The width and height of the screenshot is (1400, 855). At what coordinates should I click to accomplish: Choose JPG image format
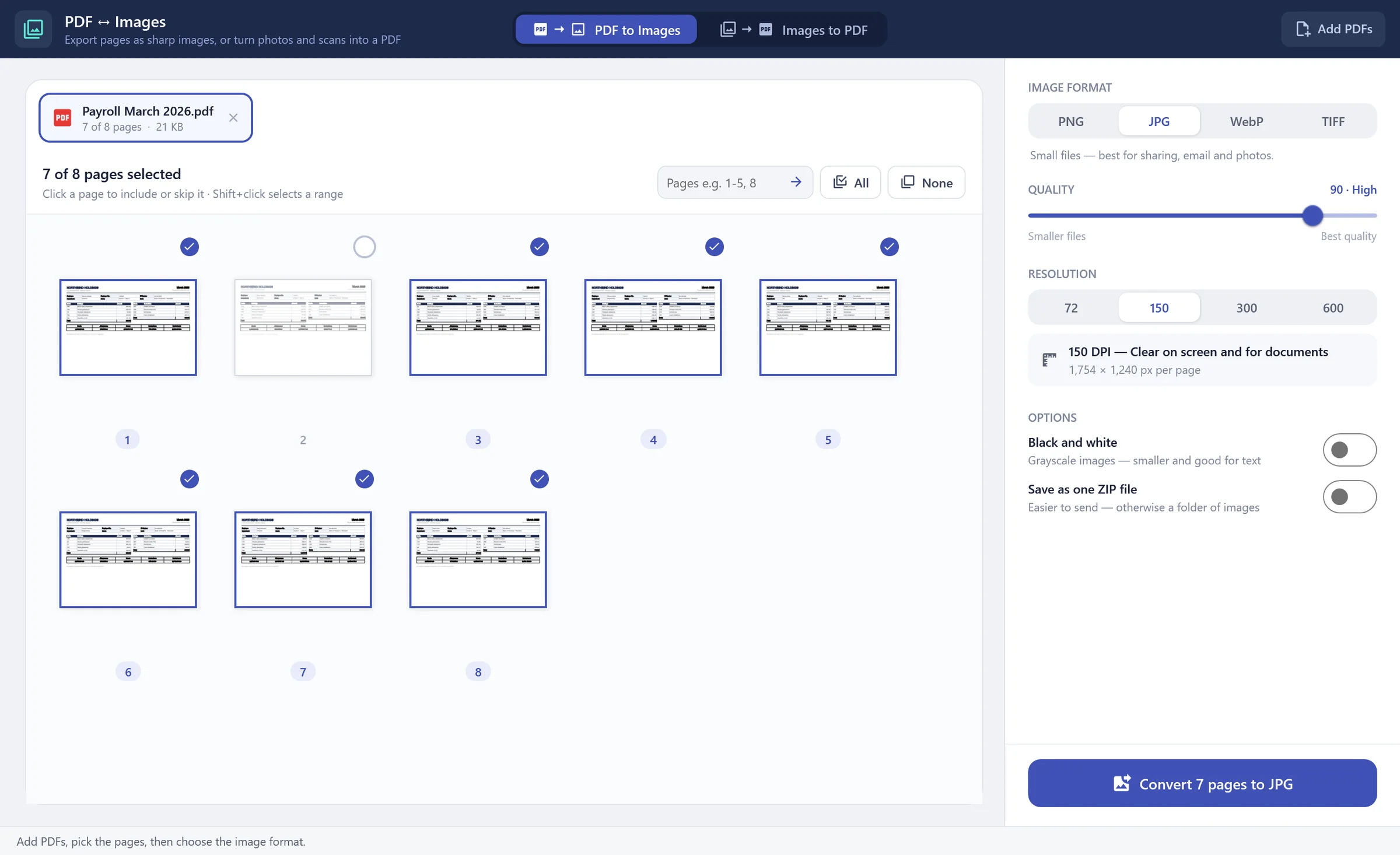click(x=1159, y=121)
